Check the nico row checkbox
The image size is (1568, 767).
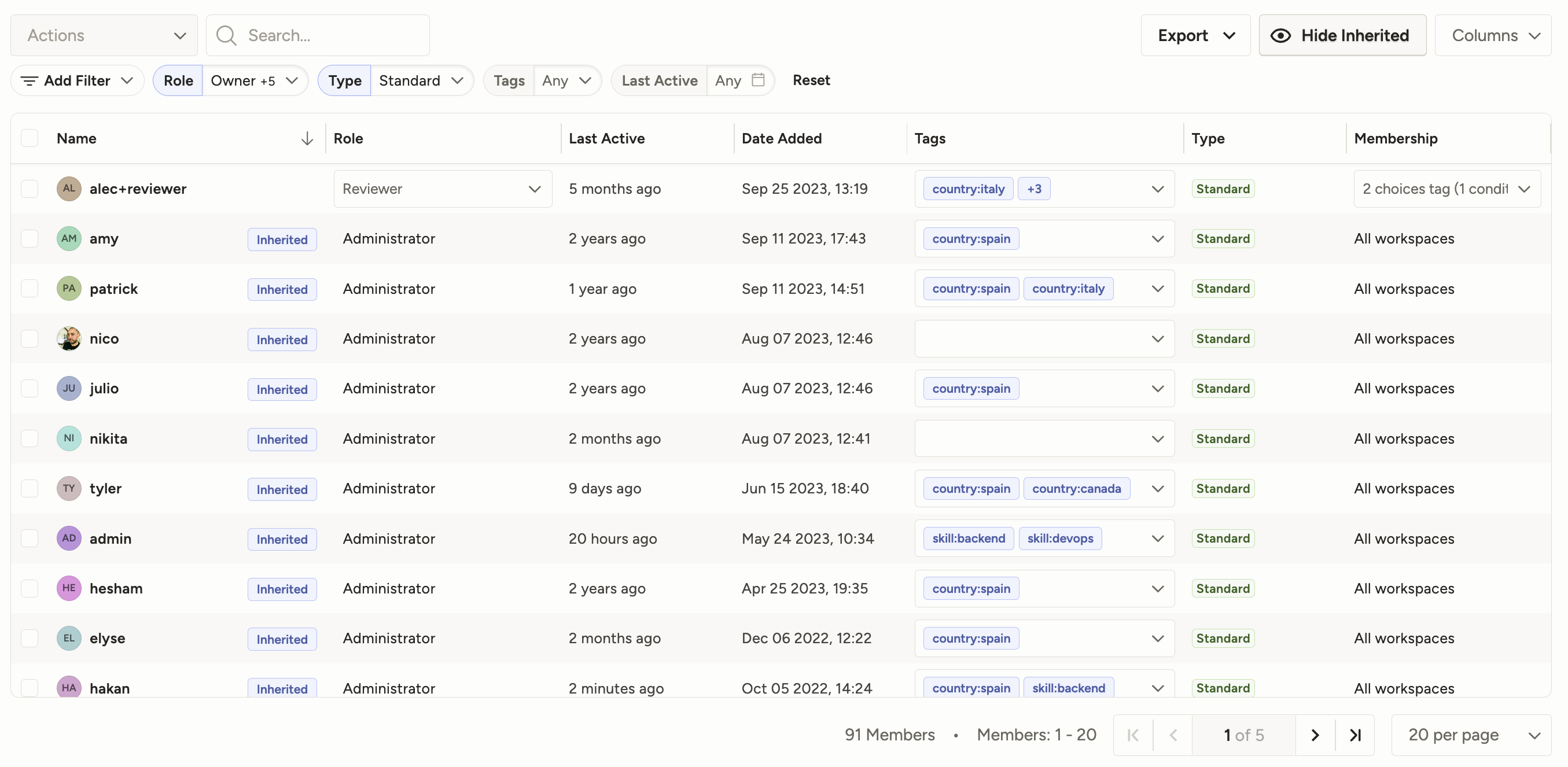(29, 338)
